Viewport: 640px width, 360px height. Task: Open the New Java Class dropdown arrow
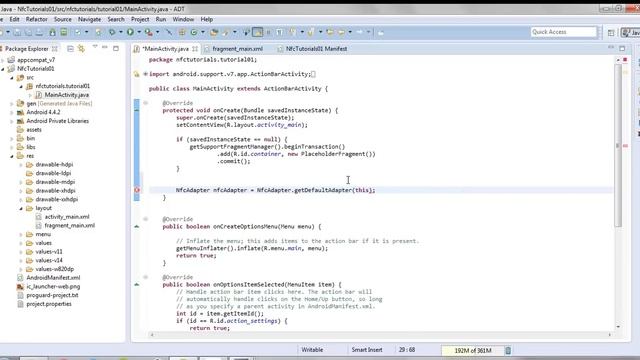pos(202,32)
